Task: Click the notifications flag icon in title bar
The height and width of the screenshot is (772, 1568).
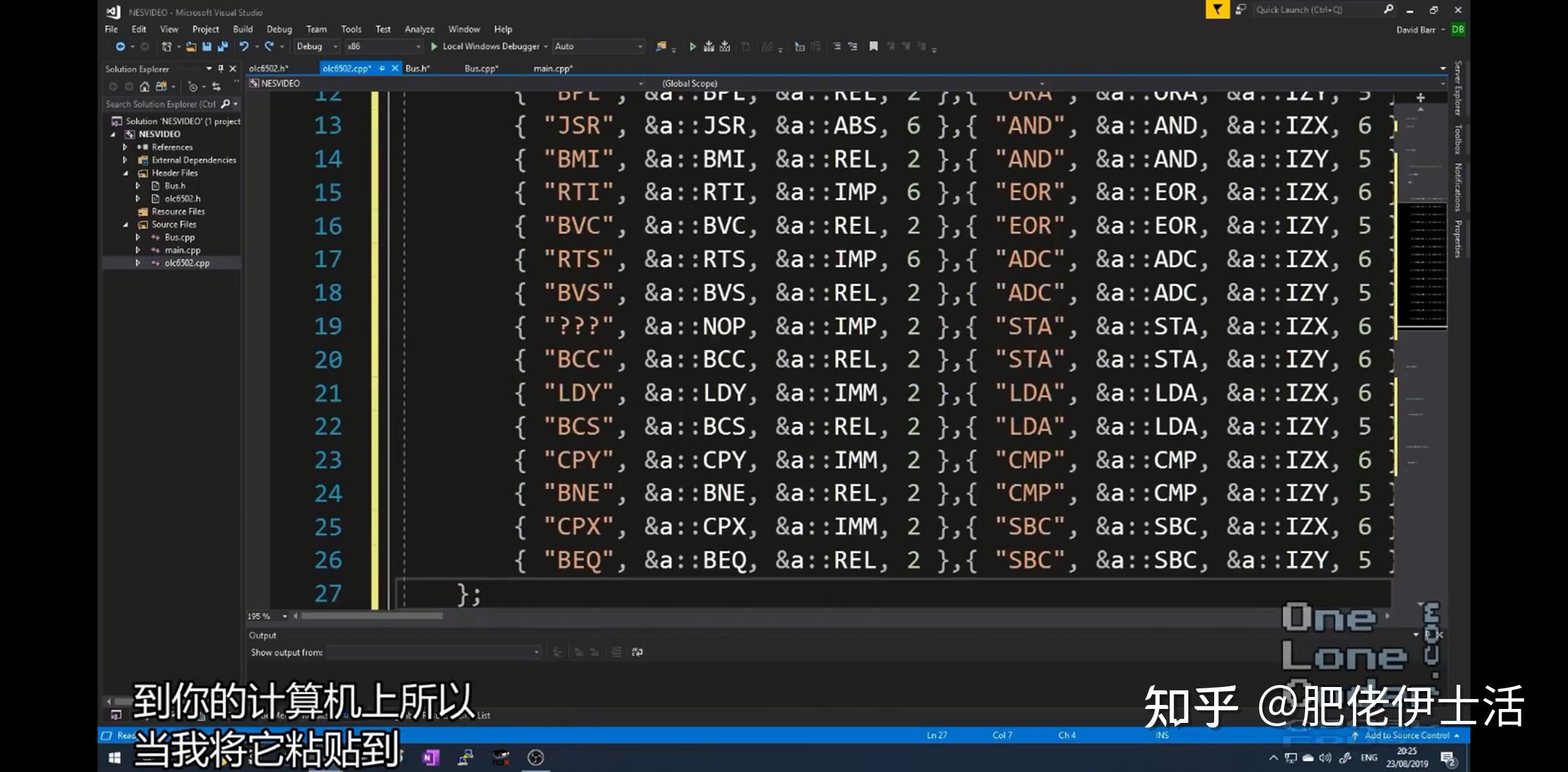Action: point(1217,9)
